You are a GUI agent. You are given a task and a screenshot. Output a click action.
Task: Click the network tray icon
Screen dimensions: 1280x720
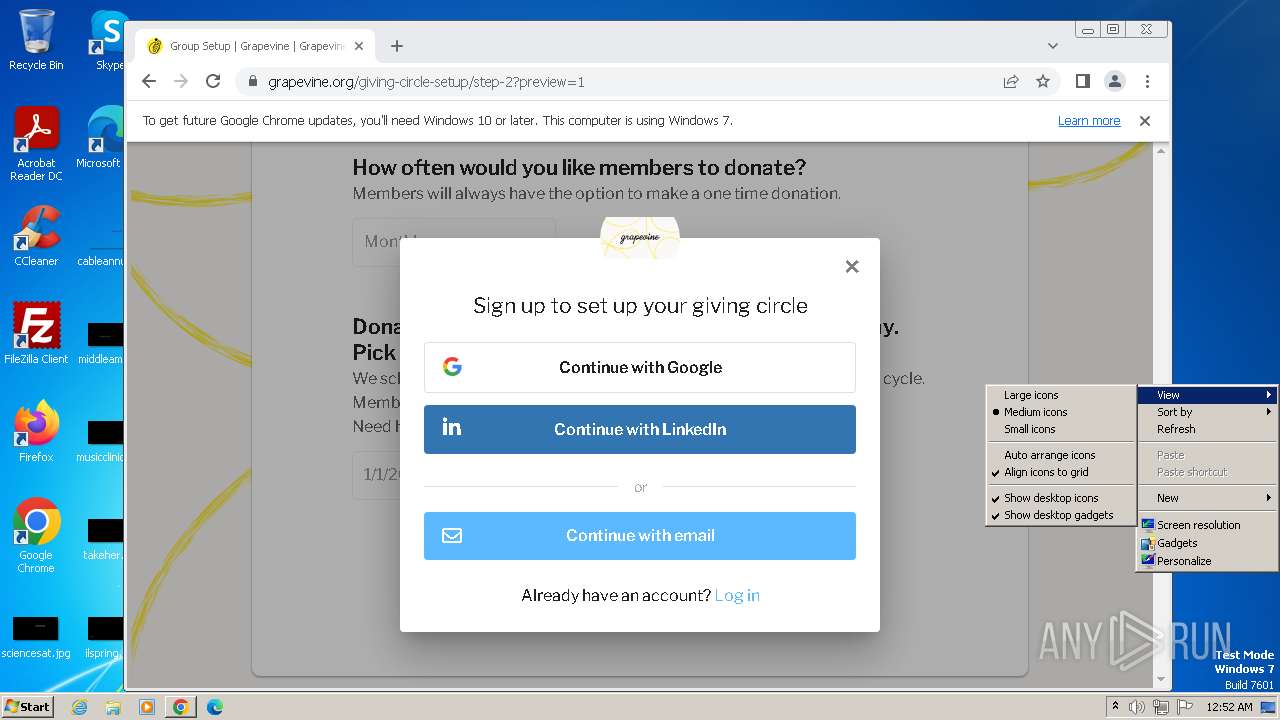(1161, 707)
